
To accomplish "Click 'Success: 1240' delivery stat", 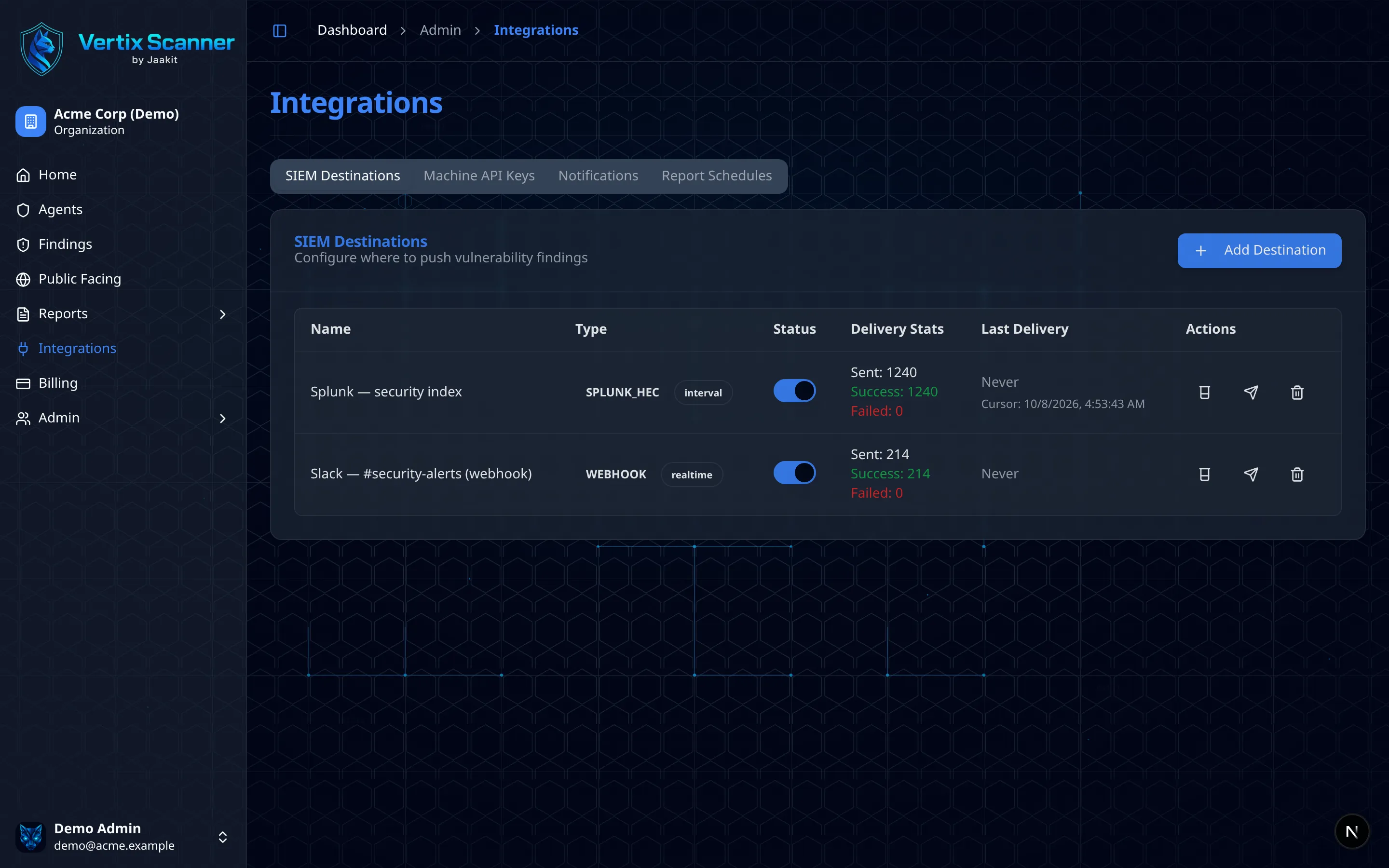I will pyautogui.click(x=894, y=392).
